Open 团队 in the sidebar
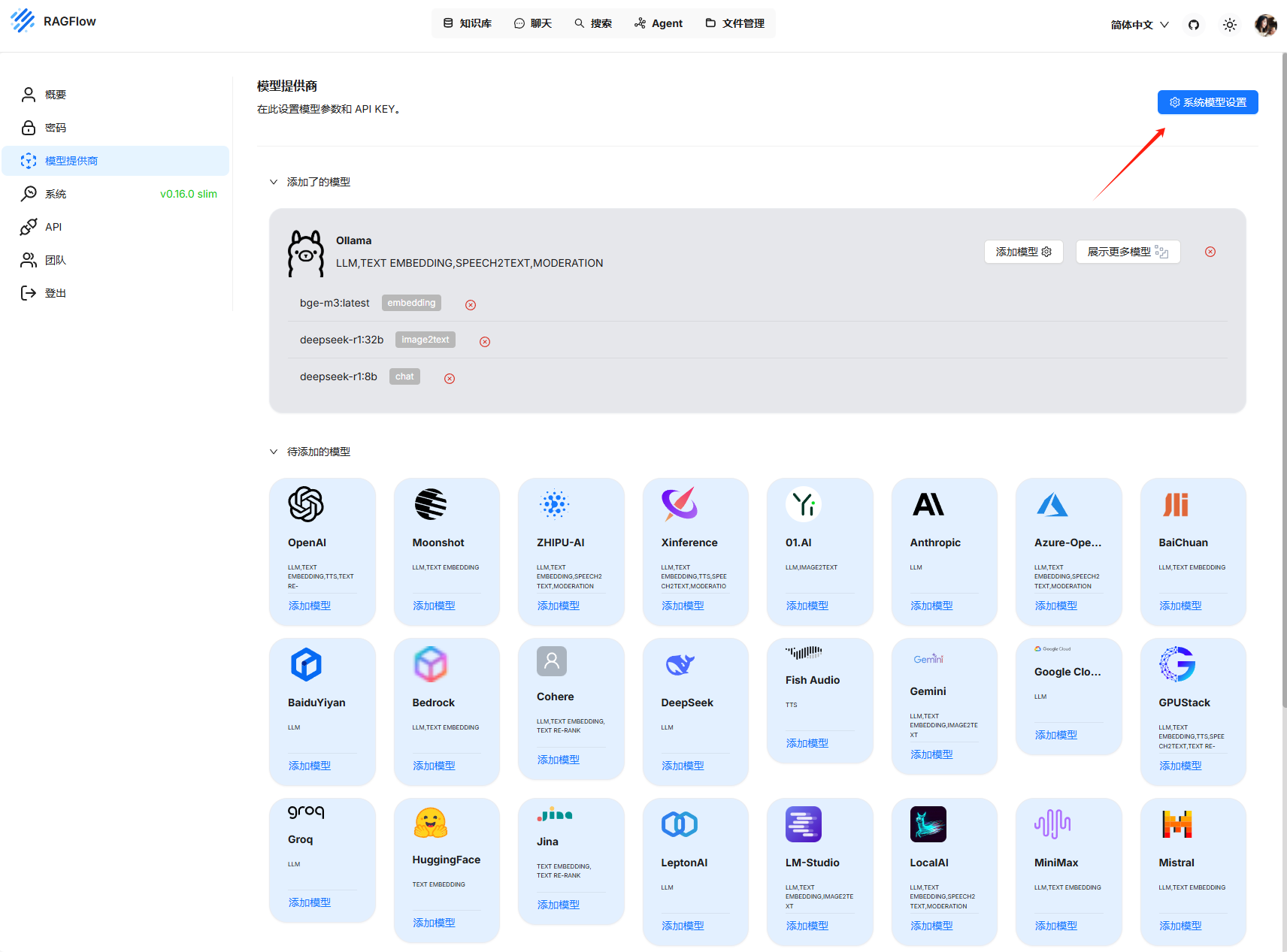The height and width of the screenshot is (952, 1287). pyautogui.click(x=116, y=260)
